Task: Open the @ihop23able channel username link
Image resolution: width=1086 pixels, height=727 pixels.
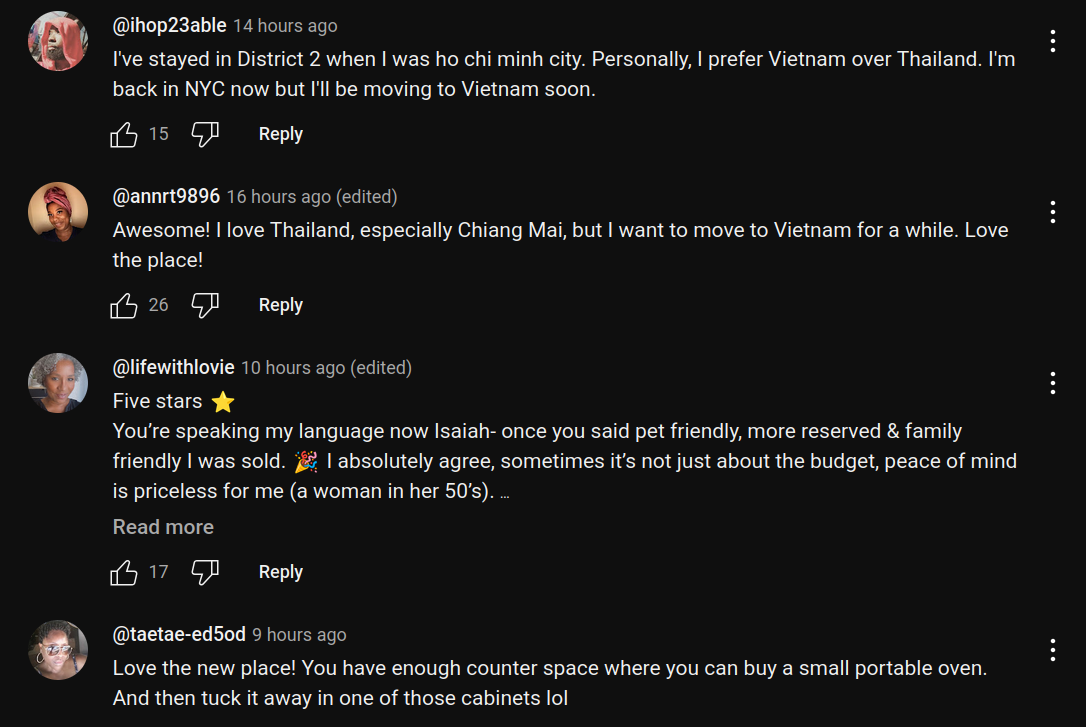Action: pyautogui.click(x=170, y=26)
